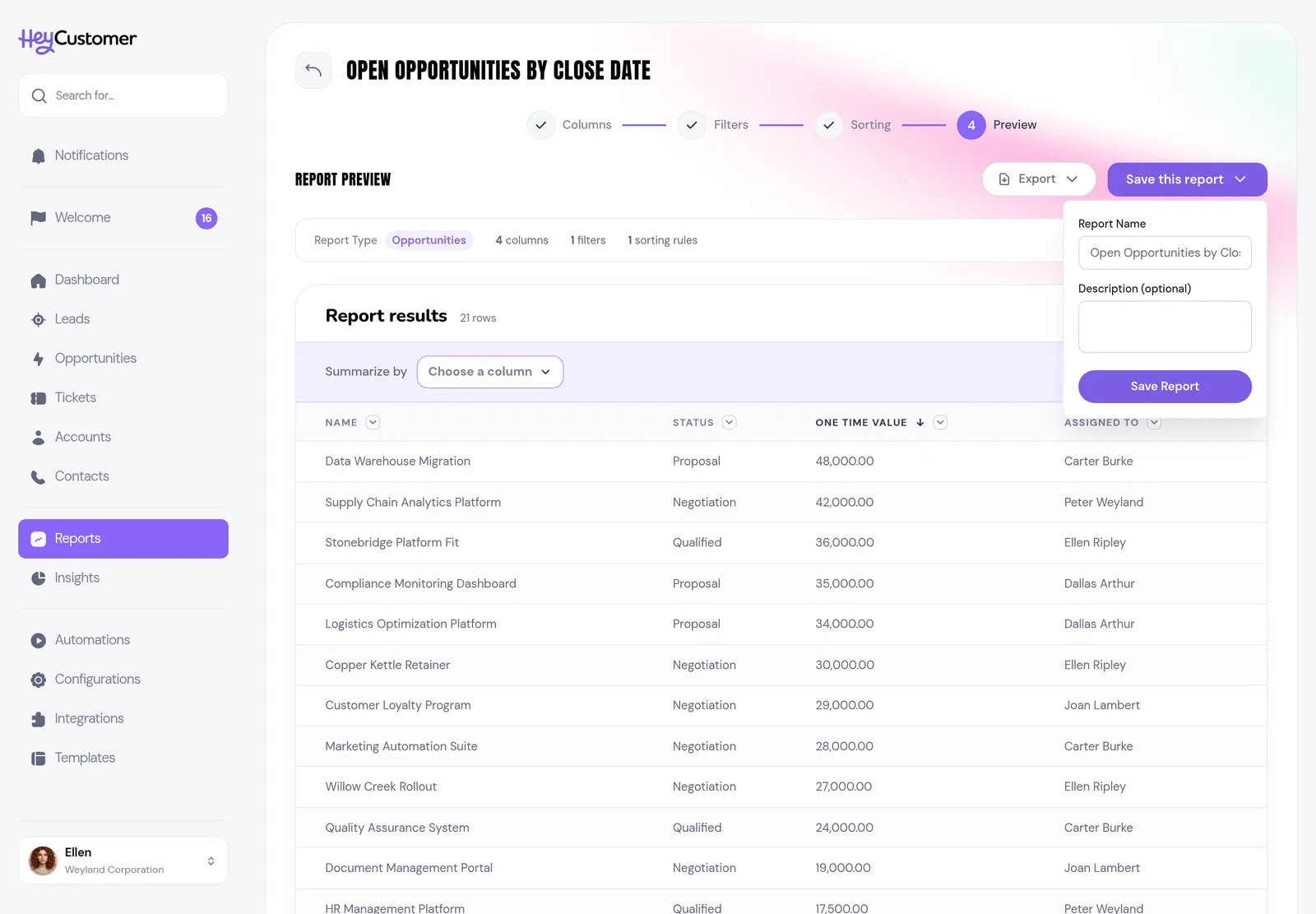Open the Status column options chevron
This screenshot has width=1316, height=914.
tap(729, 423)
